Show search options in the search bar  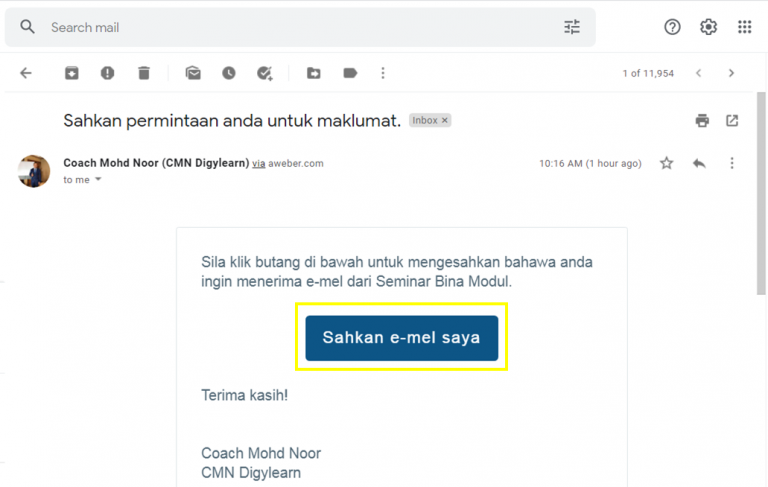coord(572,27)
